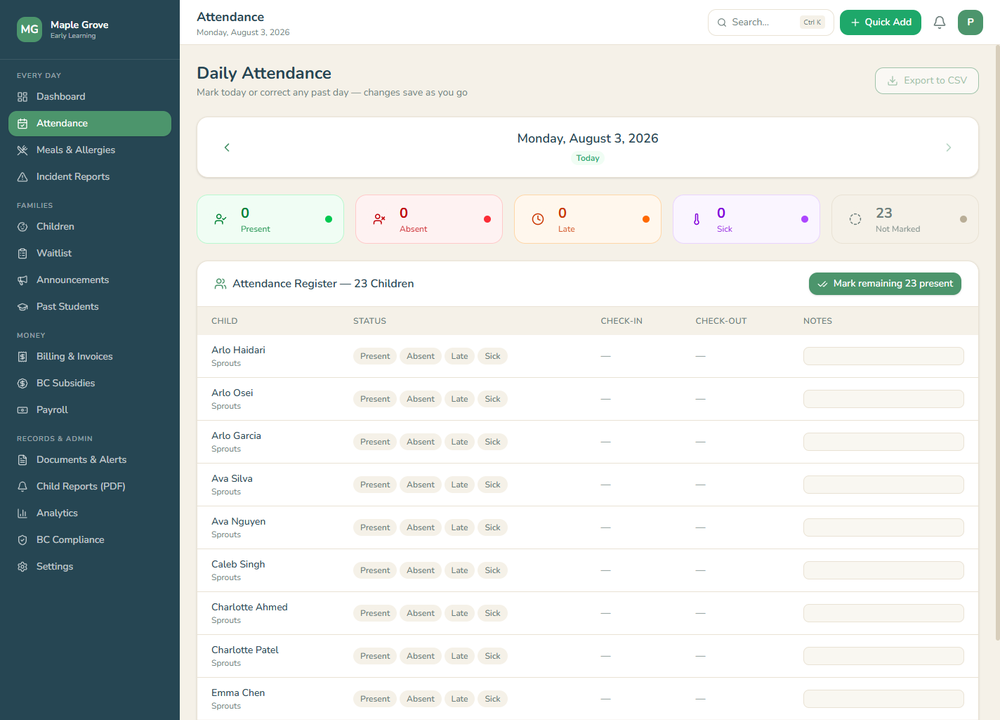Select the Attendance calendar icon in sidebar
The image size is (1000, 720).
click(22, 124)
